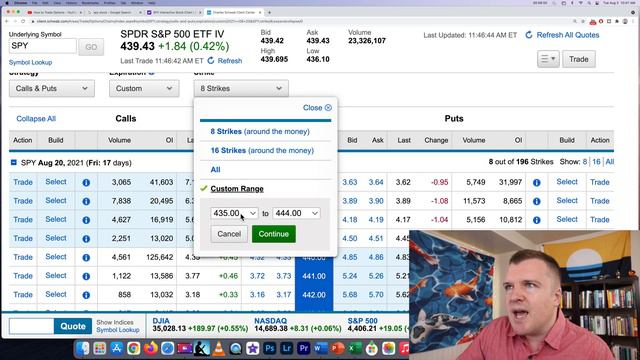Click the blue Quote button at bottom
640x360 pixels.
click(x=73, y=326)
